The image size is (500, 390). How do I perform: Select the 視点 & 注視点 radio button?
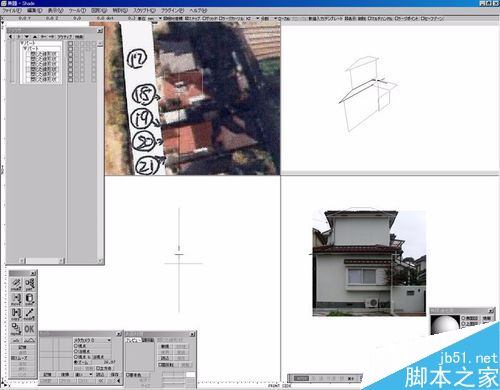pos(76,357)
